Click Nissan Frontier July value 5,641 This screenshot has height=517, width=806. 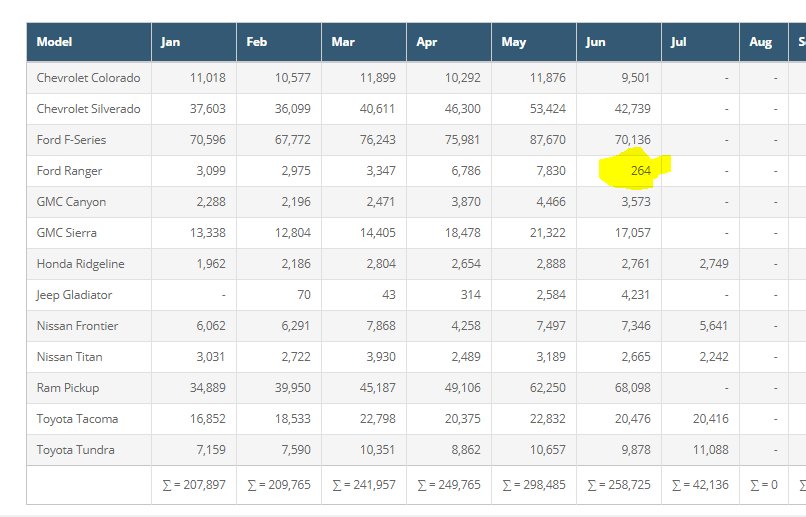[714, 326]
